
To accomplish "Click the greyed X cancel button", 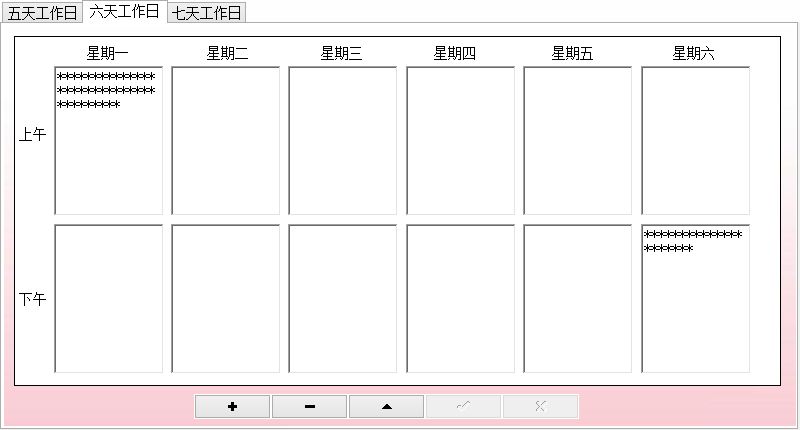I will pos(541,407).
